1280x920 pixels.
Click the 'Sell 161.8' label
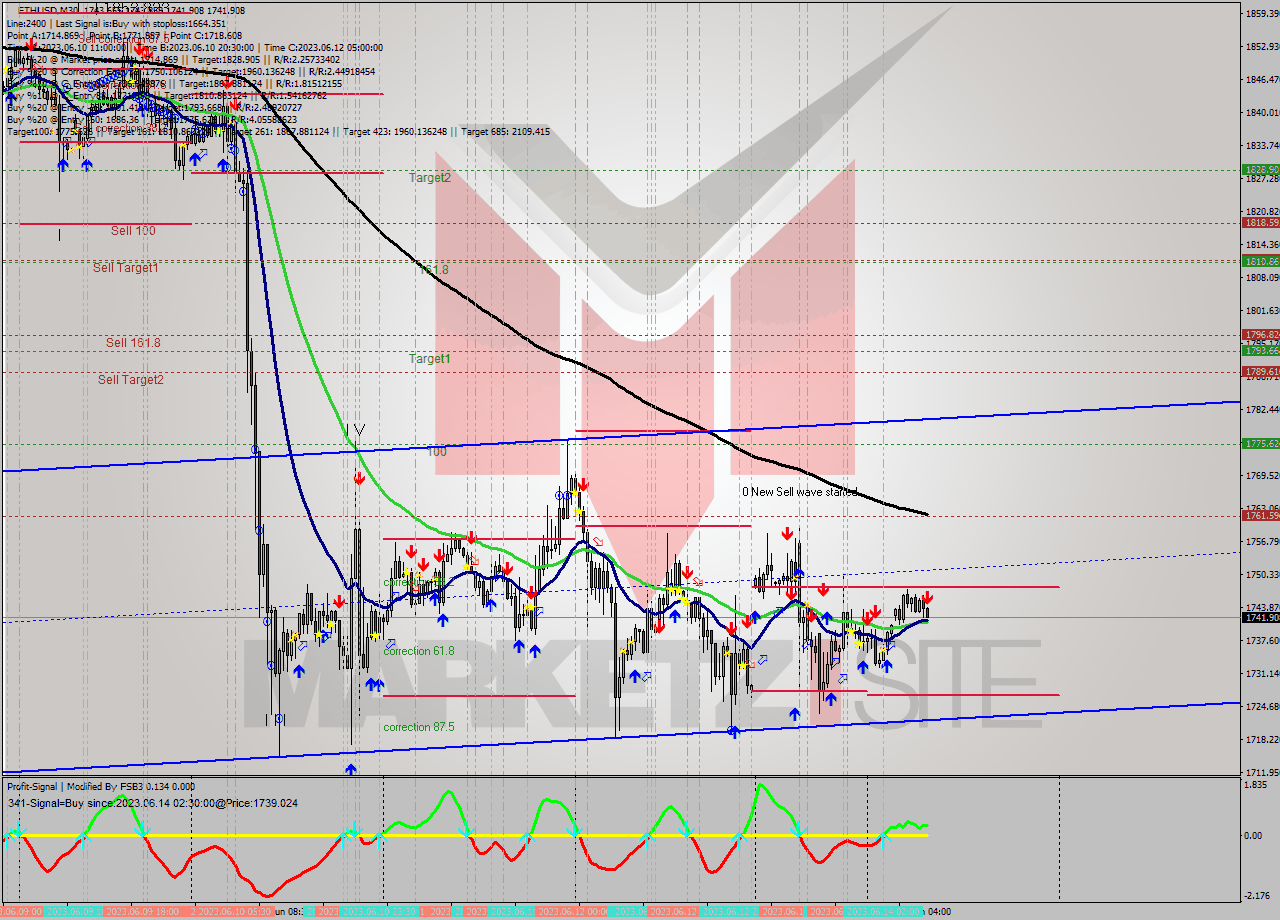tap(133, 343)
